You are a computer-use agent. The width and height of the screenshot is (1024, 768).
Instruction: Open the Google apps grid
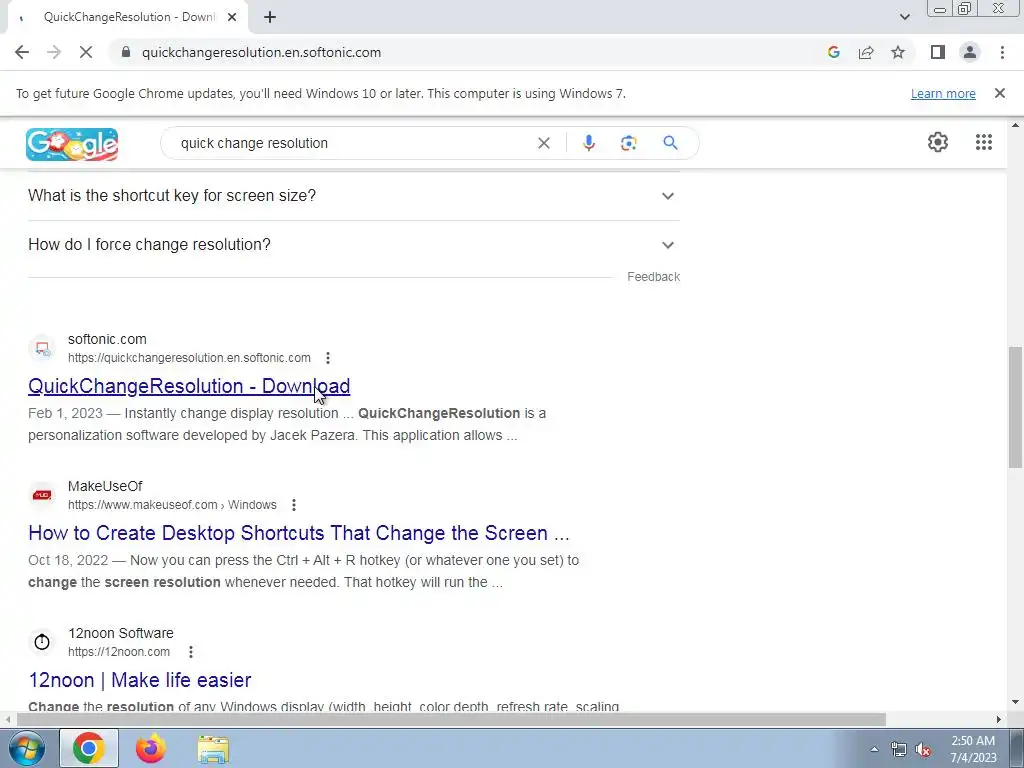(x=984, y=142)
